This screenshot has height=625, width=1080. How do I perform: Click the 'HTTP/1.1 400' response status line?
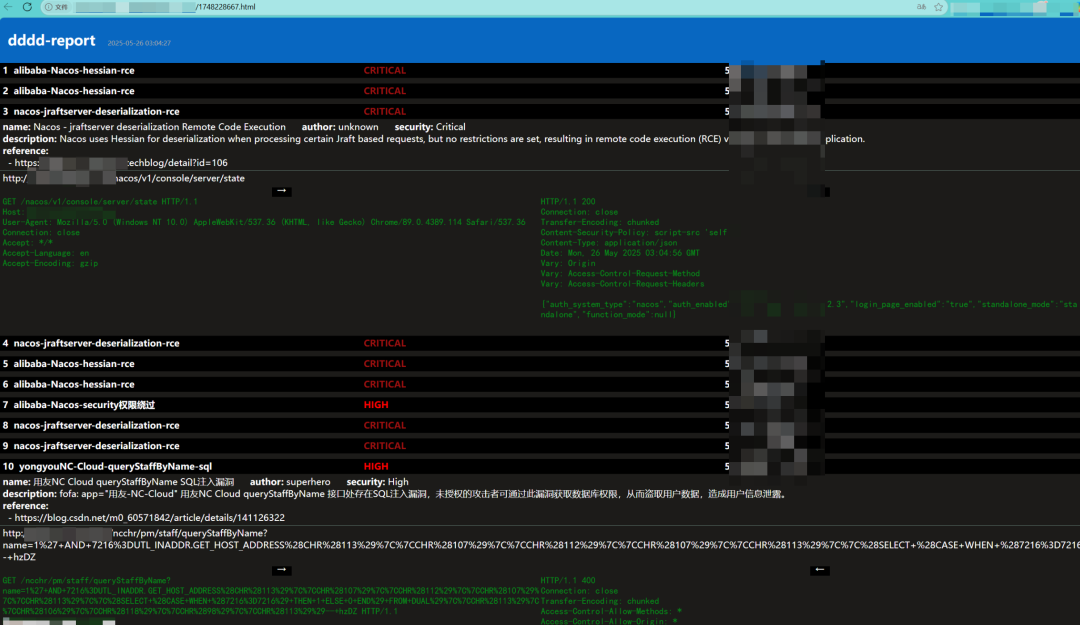point(568,581)
